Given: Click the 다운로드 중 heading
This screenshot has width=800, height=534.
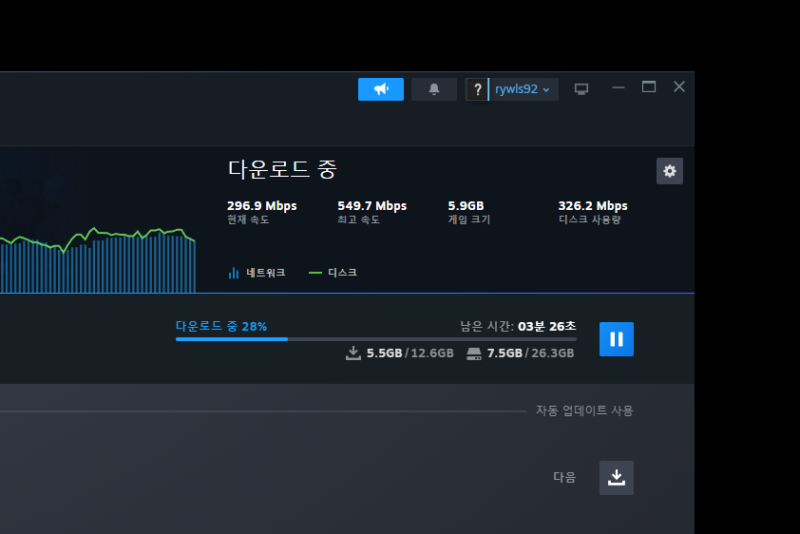Looking at the screenshot, I should [x=282, y=169].
